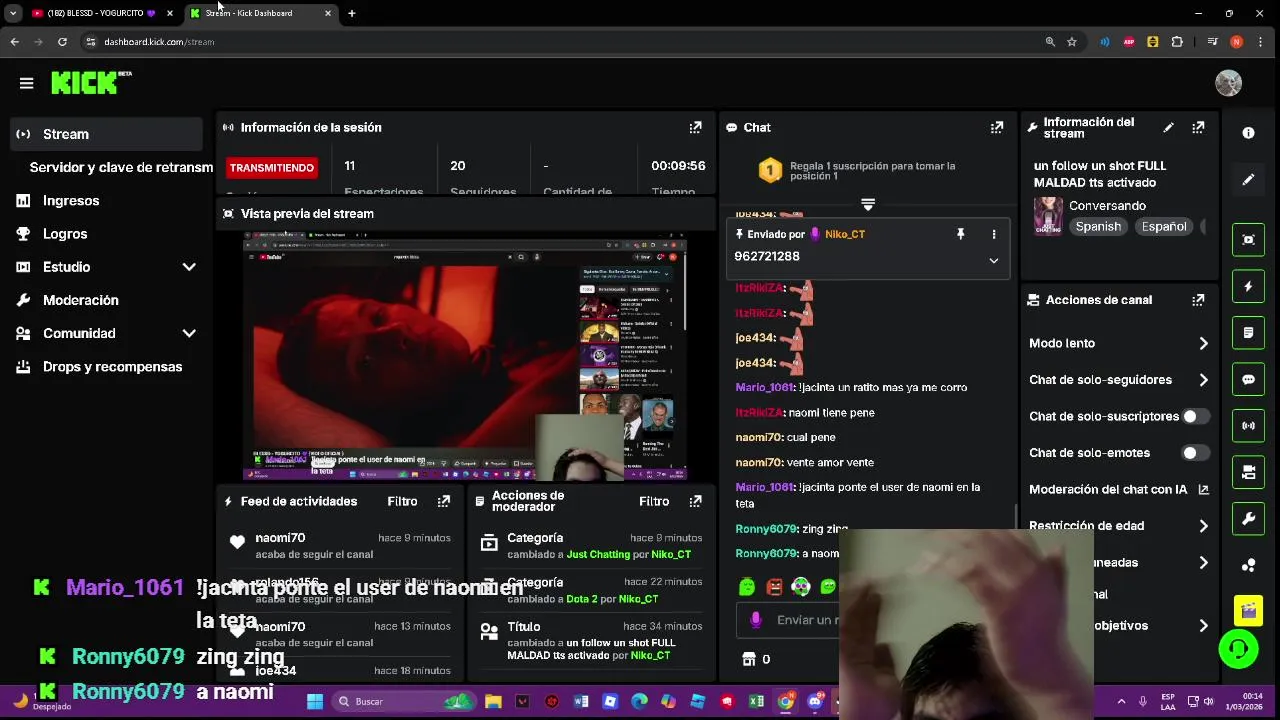Click the wrench icon in right sidebar
This screenshot has width=1280, height=720.
click(1248, 519)
